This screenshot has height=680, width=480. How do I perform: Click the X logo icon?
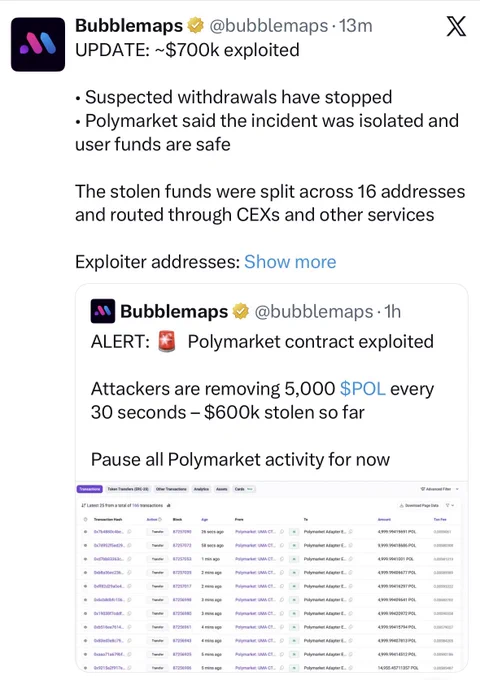(456, 26)
